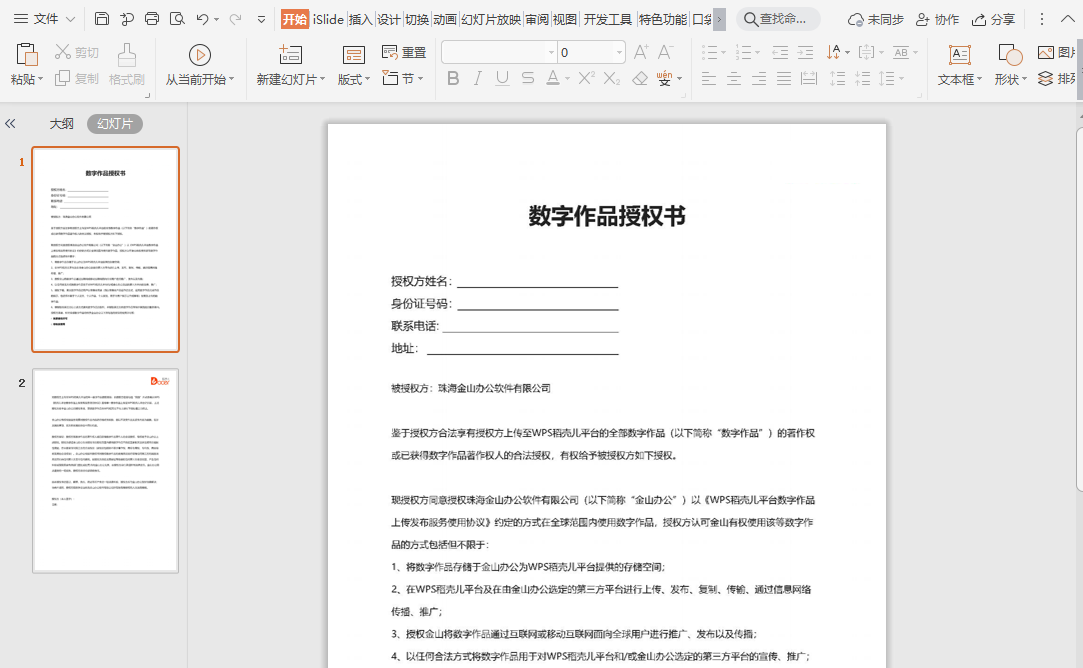Click the Cut scissors icon

point(63,52)
